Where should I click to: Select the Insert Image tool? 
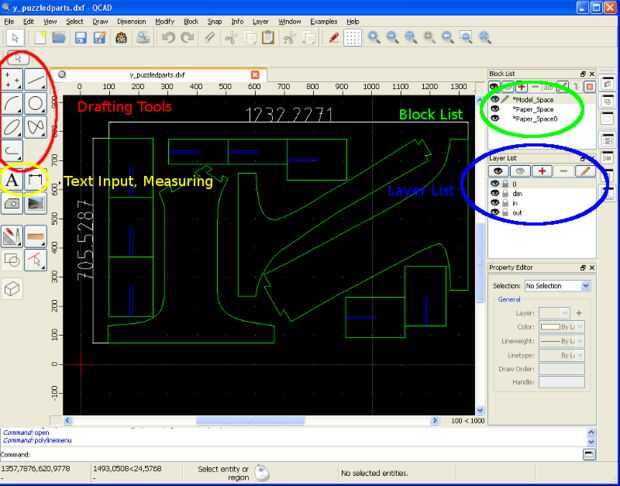(x=36, y=204)
